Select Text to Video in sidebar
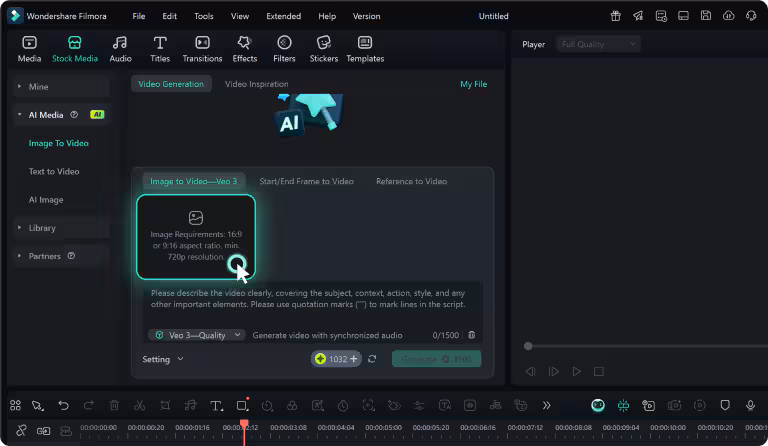The width and height of the screenshot is (768, 446). [54, 171]
